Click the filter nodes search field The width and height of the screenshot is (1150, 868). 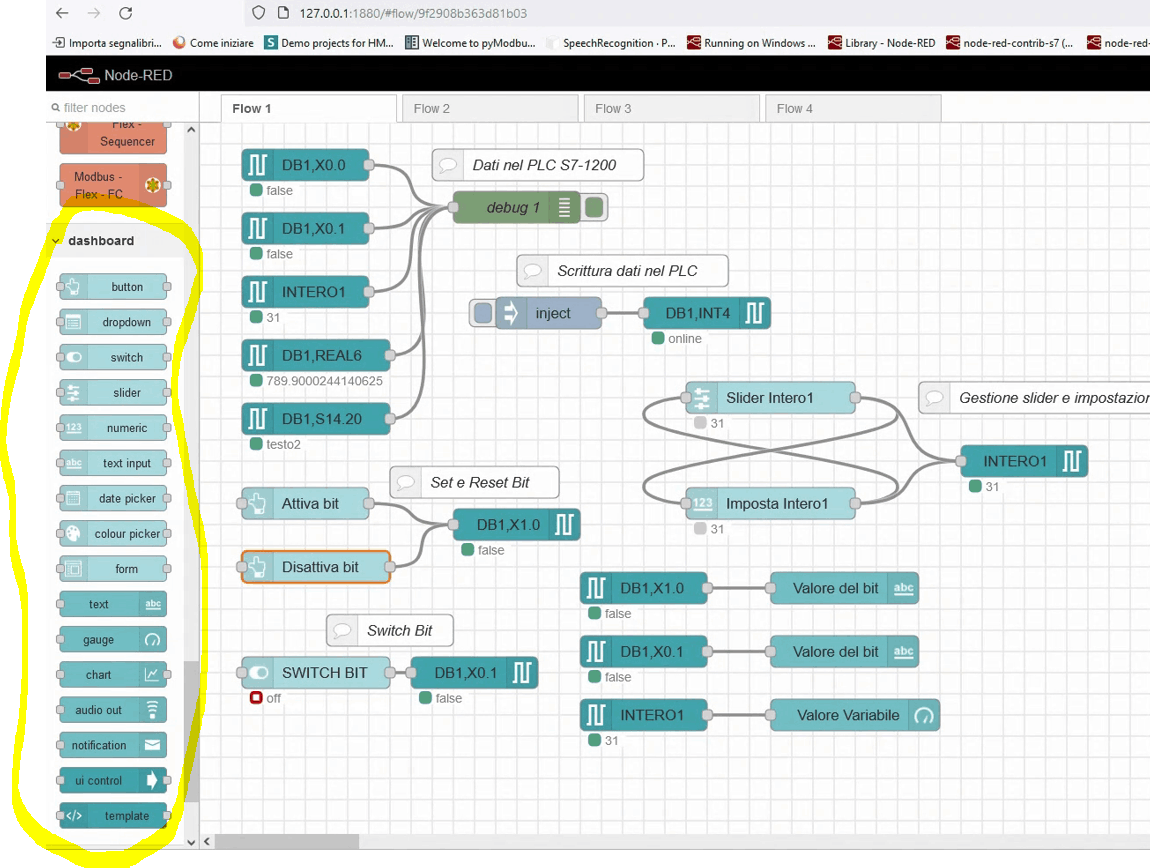122,107
